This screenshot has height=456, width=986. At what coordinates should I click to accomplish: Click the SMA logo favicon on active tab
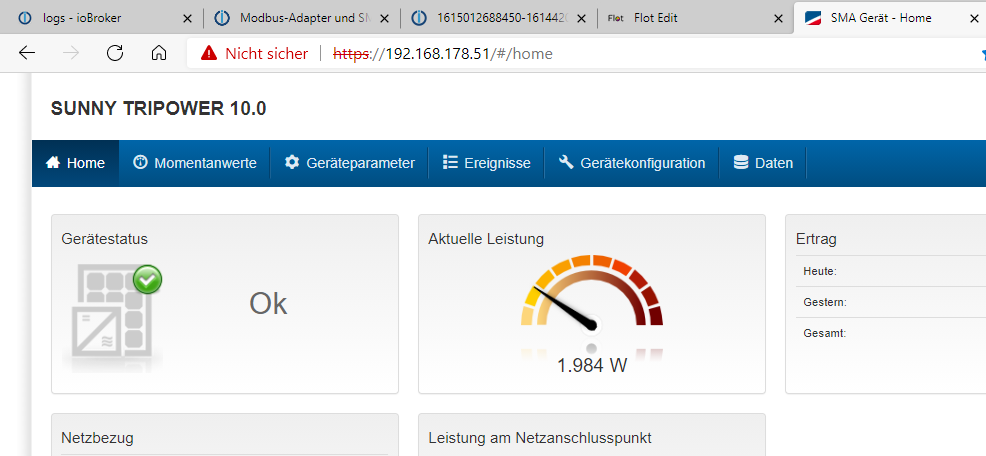[814, 18]
